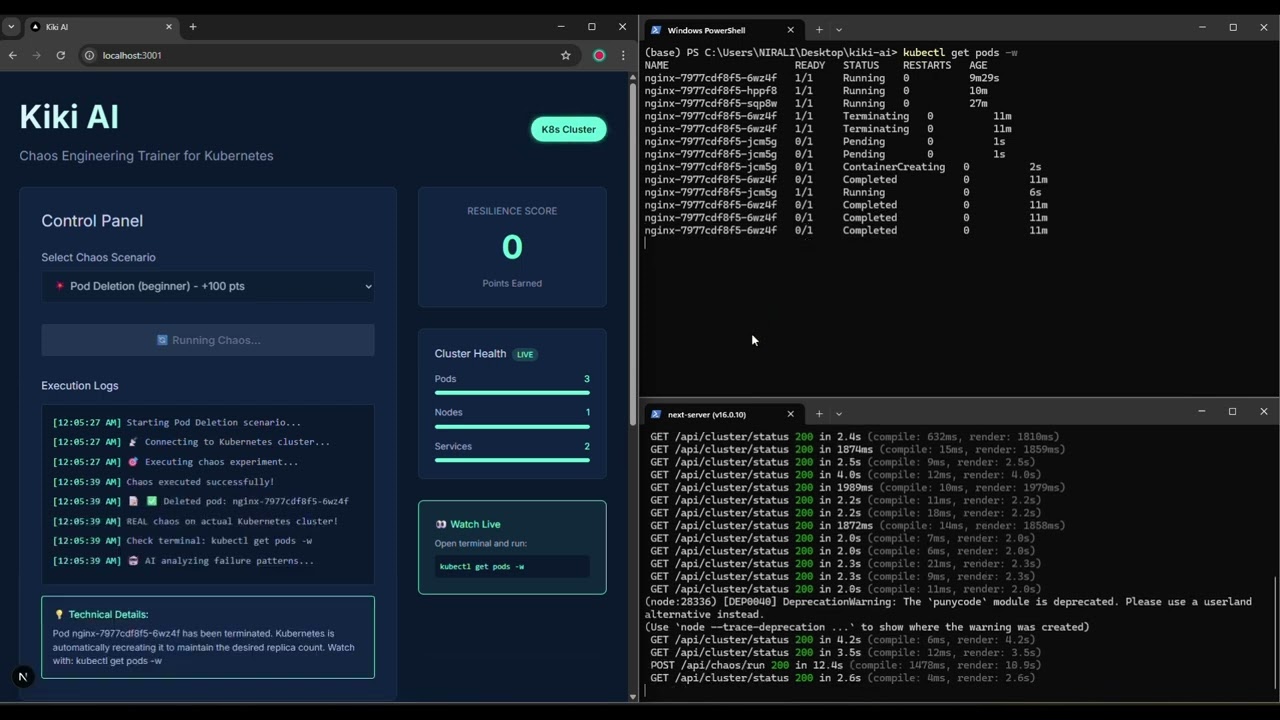
Task: Click the nginx-7977cdf8f5-sqp8w pod row
Action: [817, 103]
